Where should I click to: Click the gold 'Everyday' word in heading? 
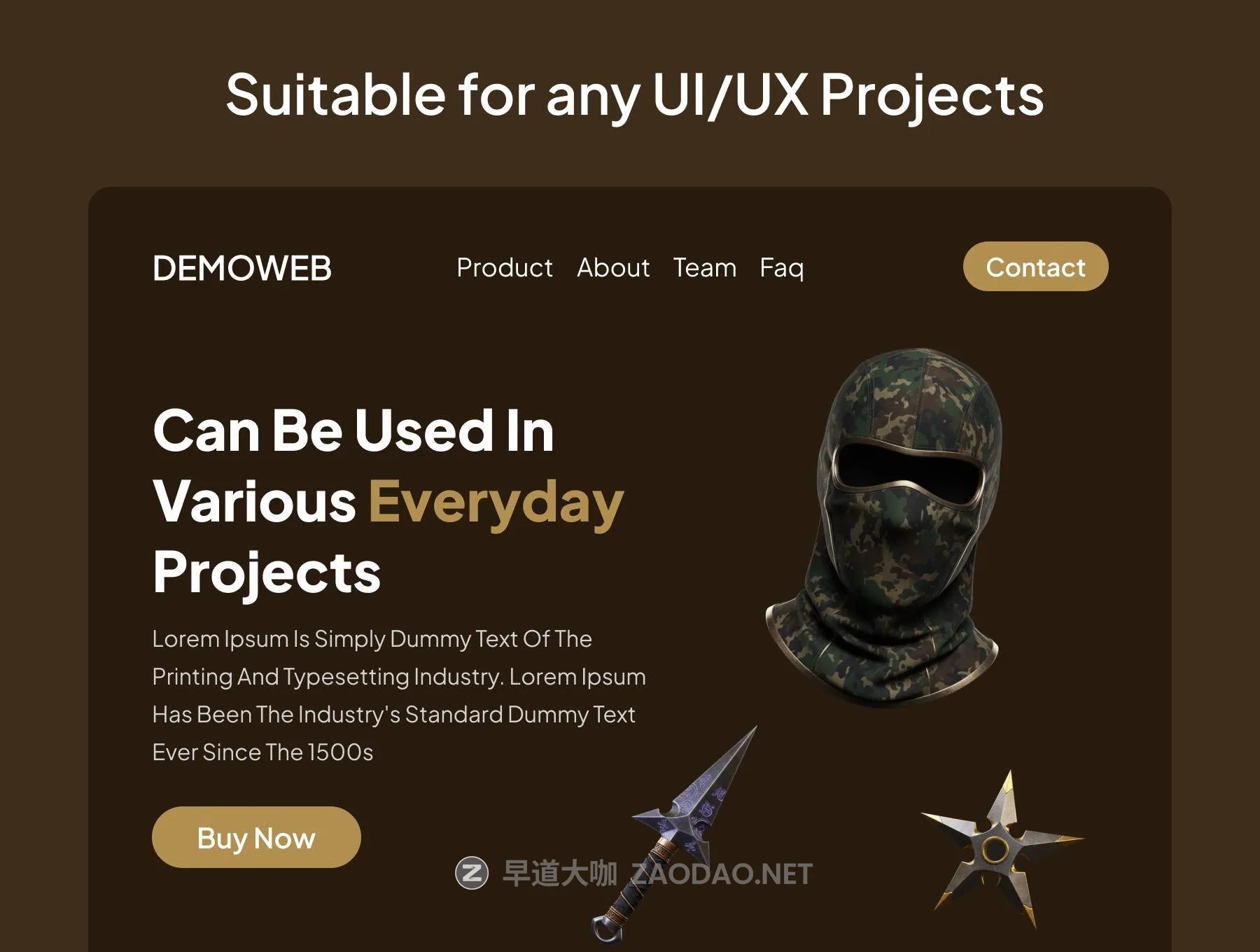(x=496, y=502)
